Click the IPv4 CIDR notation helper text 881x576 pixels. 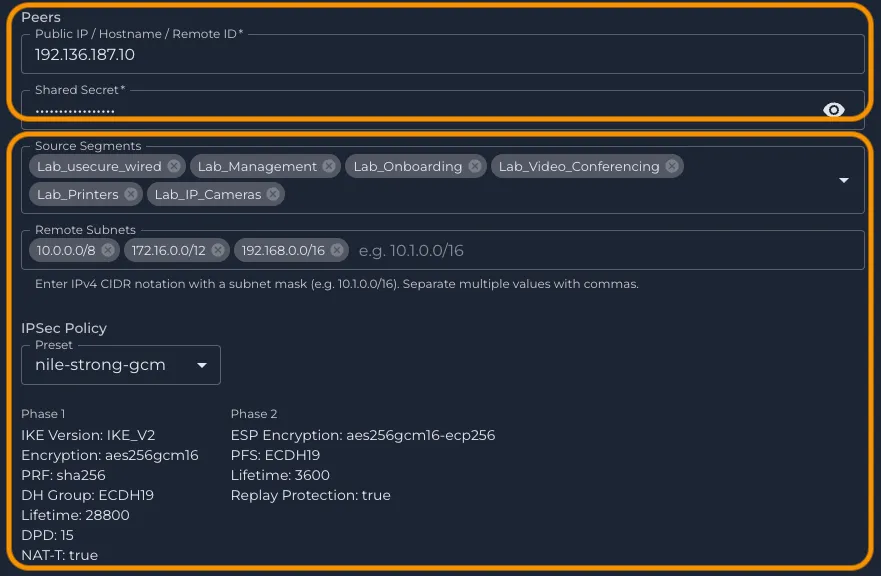tap(337, 284)
